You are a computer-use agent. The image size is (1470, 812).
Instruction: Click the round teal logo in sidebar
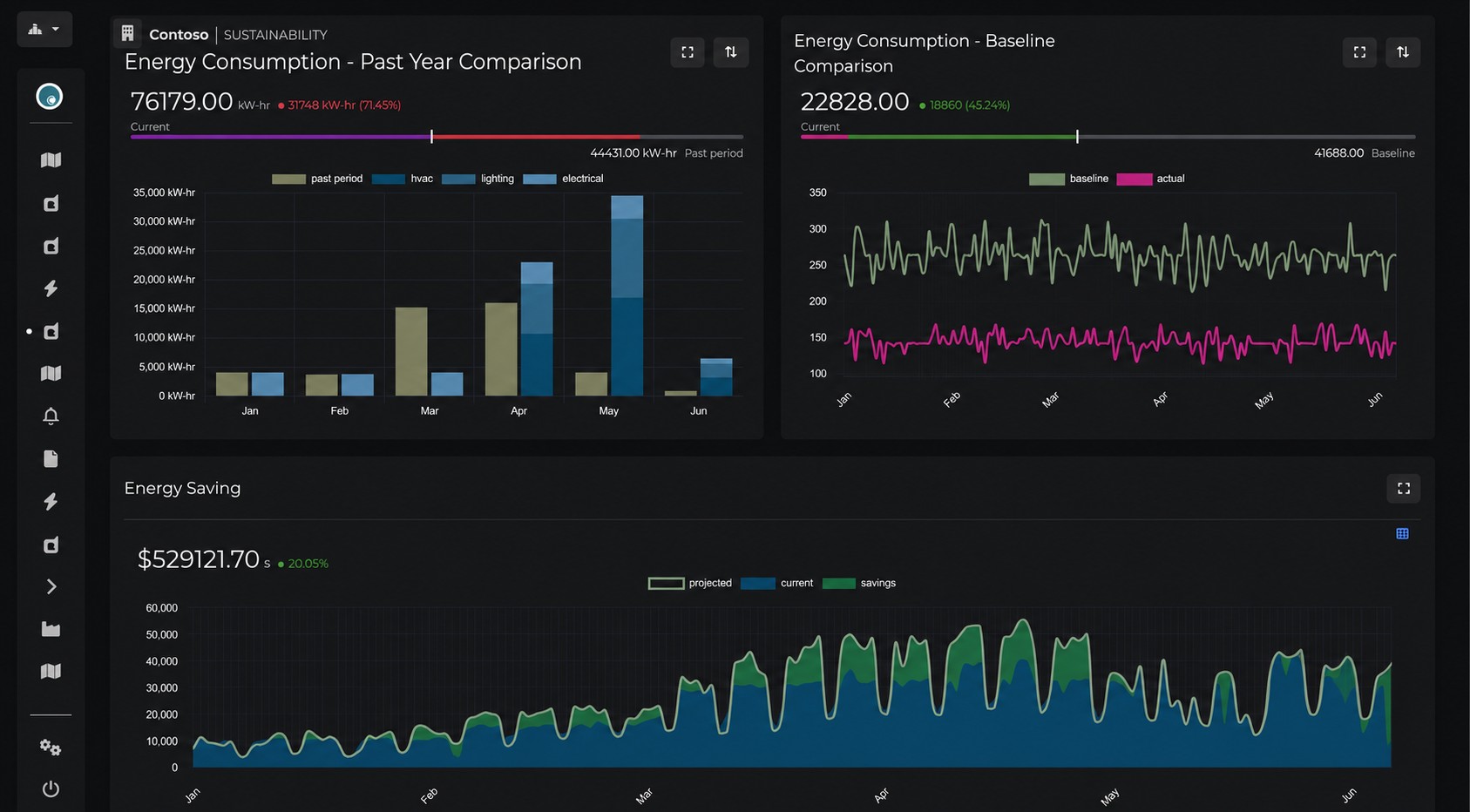pos(50,96)
